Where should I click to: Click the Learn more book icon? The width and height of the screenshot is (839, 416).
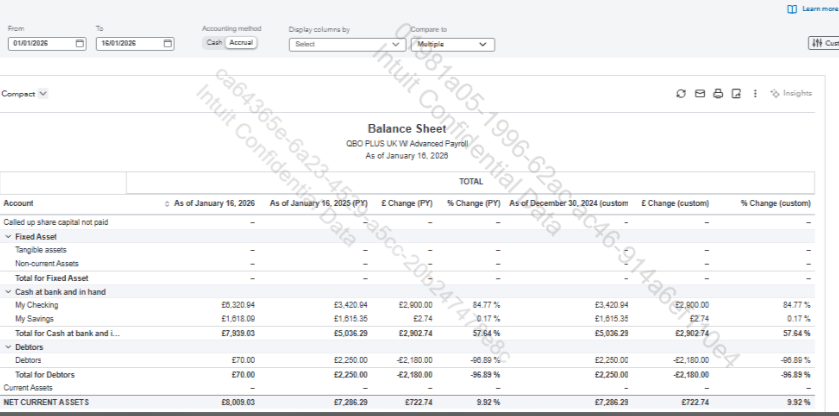pyautogui.click(x=792, y=9)
